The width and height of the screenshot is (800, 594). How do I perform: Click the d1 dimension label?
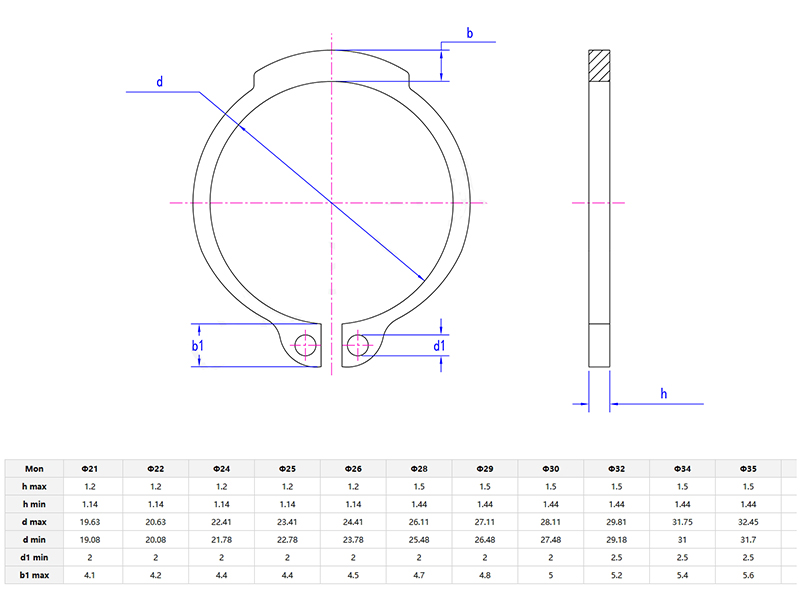441,344
